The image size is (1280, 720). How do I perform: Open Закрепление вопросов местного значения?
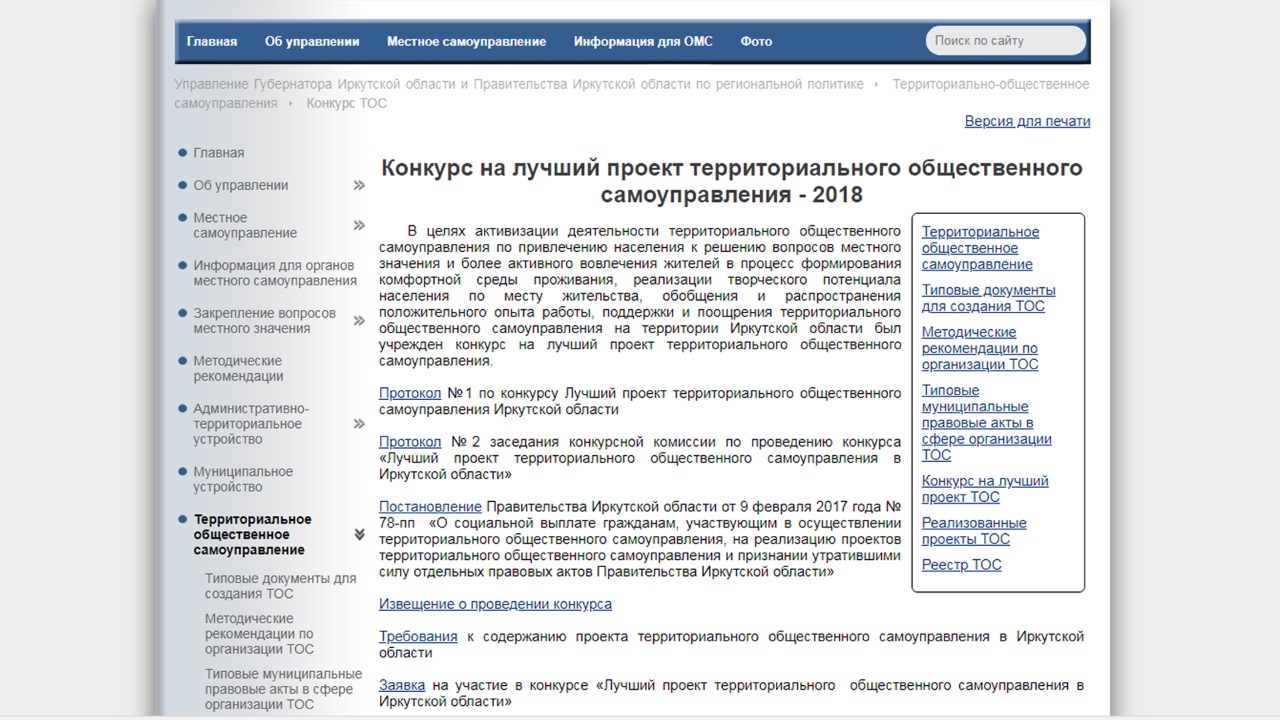coord(264,321)
